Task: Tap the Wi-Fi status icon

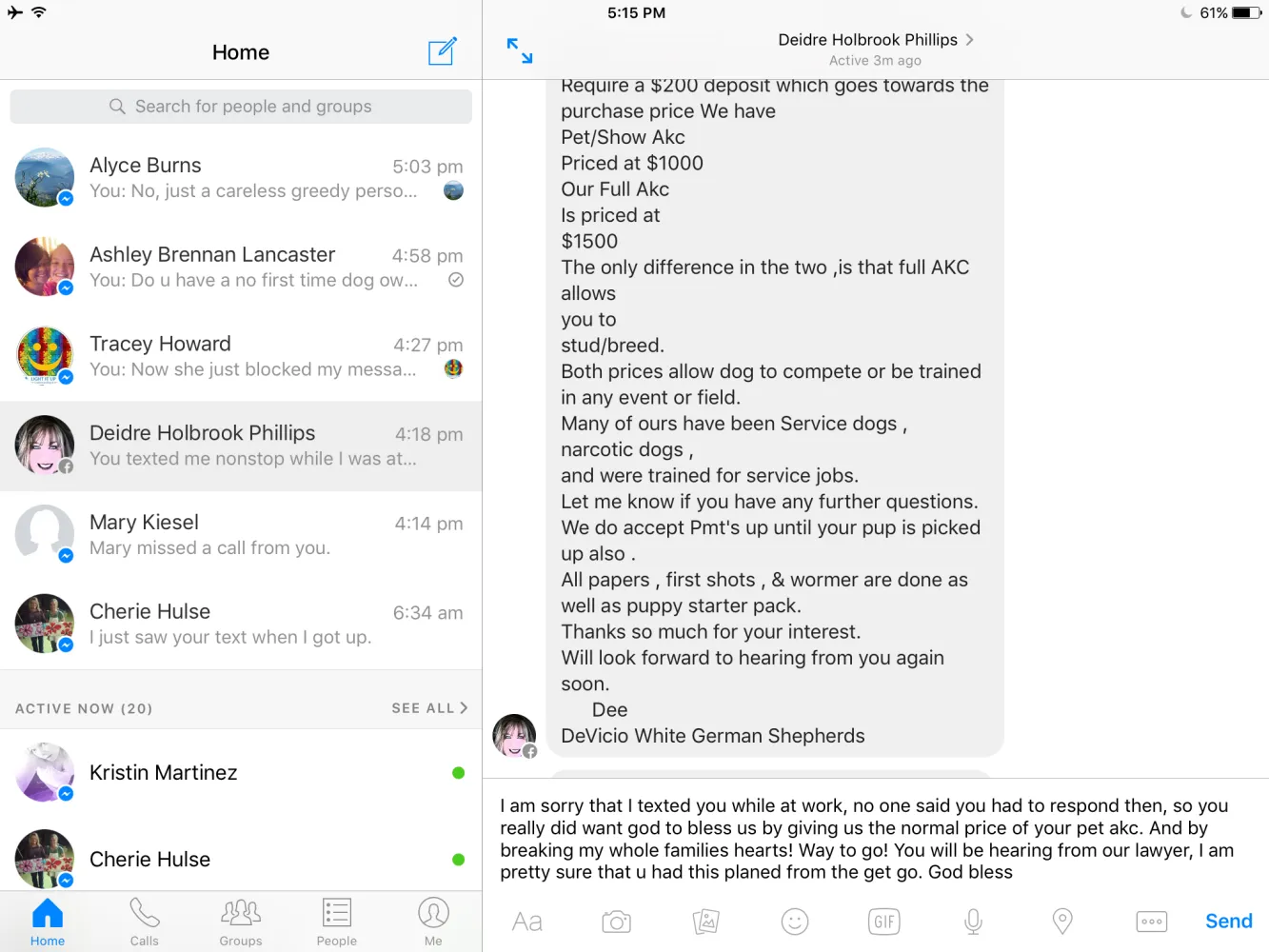Action: pos(39,12)
